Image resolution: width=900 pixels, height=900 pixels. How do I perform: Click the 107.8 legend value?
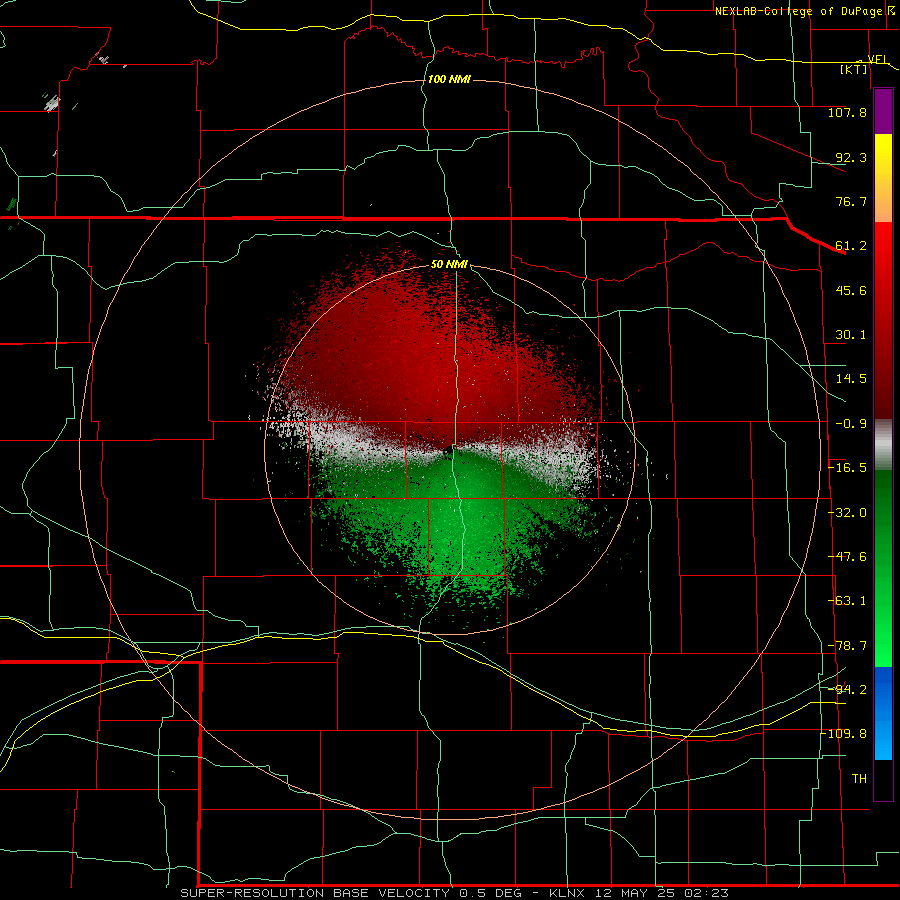click(x=847, y=112)
